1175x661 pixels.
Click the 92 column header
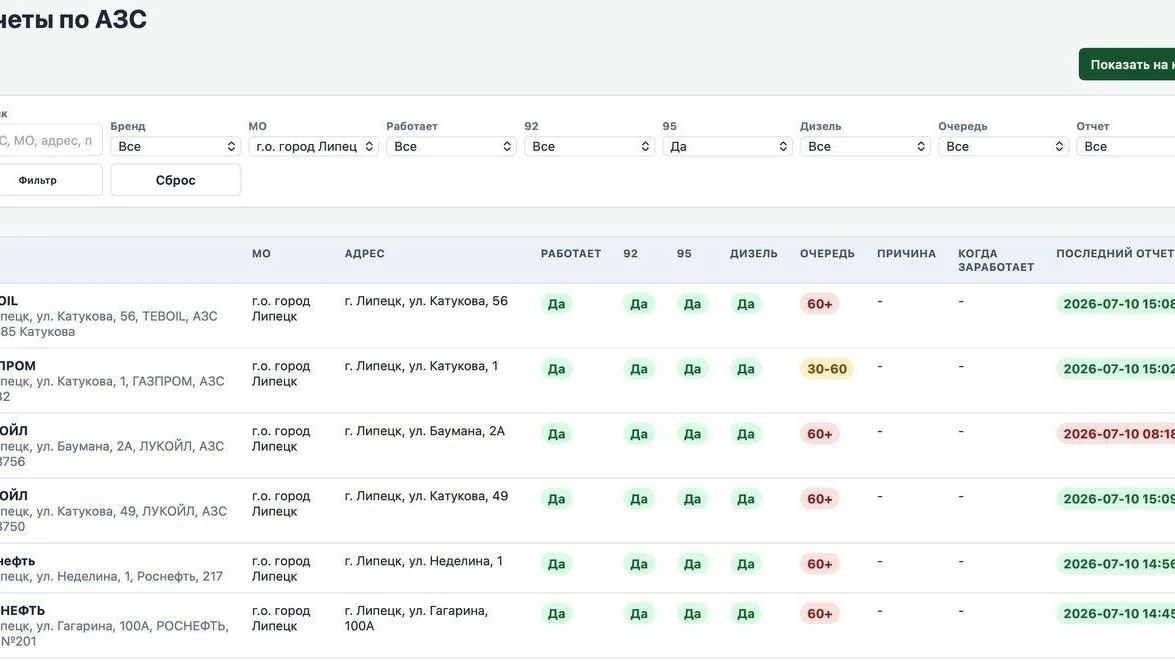[x=630, y=253]
